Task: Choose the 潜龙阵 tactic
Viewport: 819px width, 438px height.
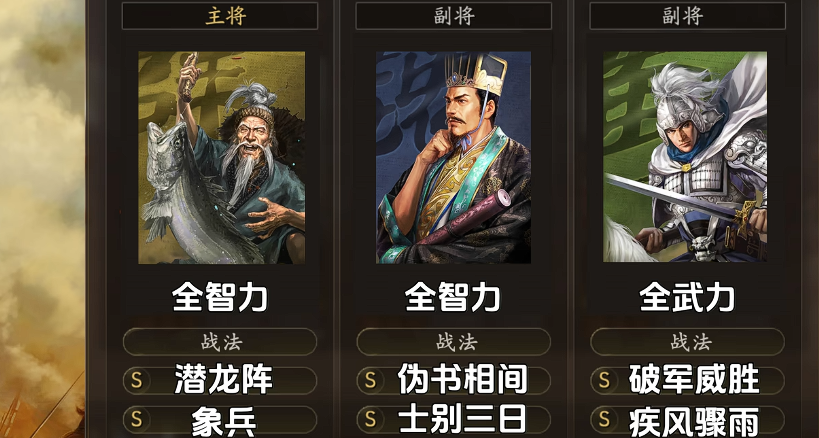Action: click(x=224, y=380)
